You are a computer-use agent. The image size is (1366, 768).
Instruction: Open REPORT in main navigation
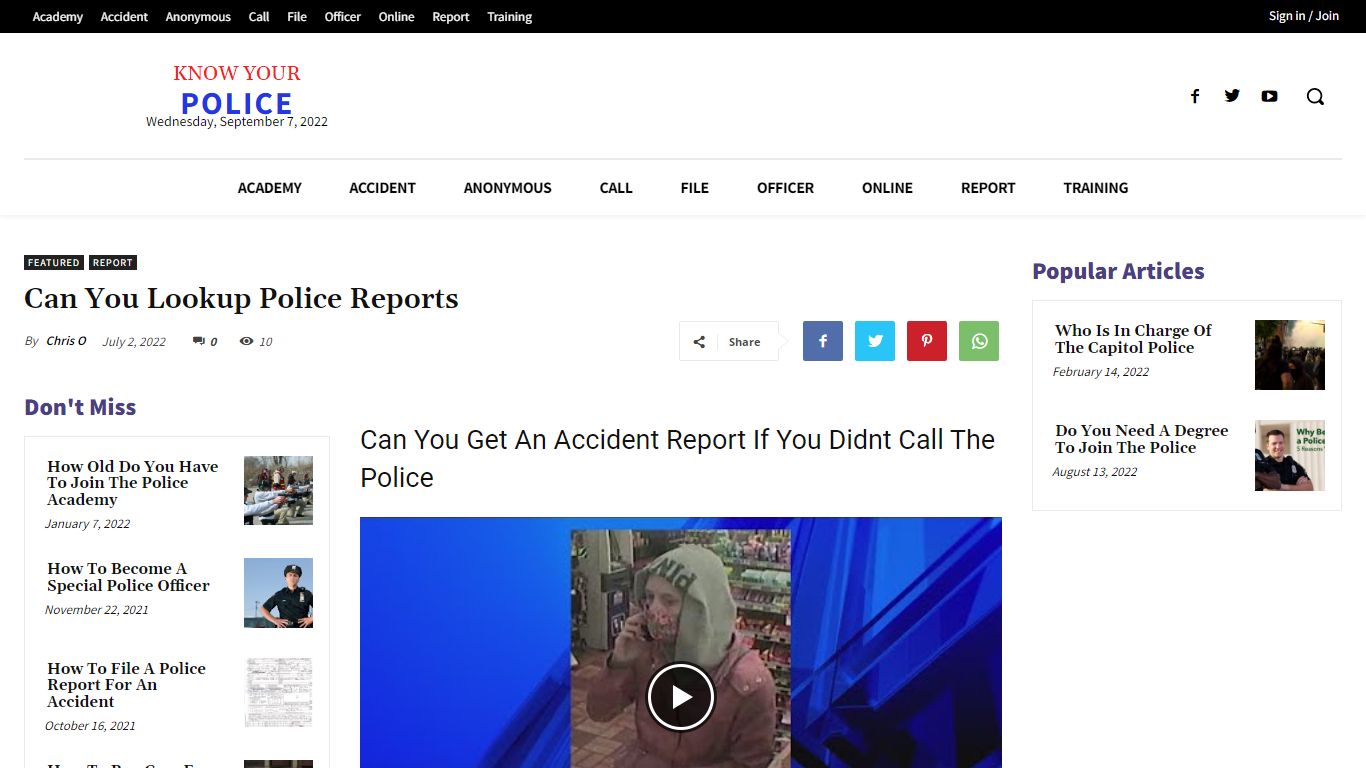[x=988, y=188]
